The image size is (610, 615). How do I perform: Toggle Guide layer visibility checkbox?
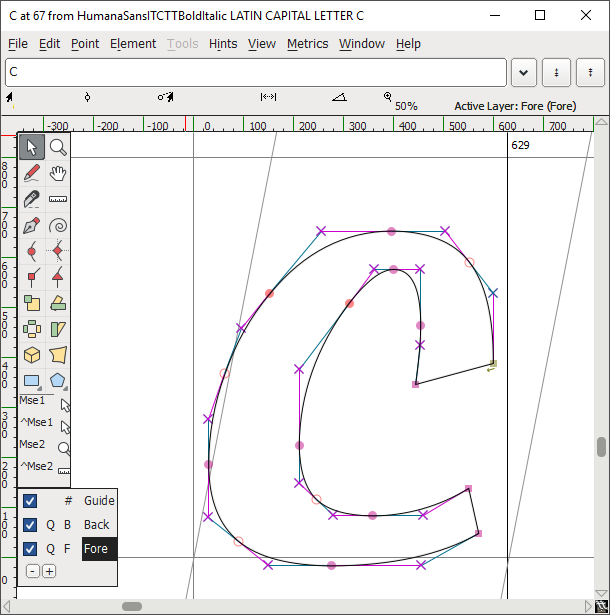pos(30,501)
